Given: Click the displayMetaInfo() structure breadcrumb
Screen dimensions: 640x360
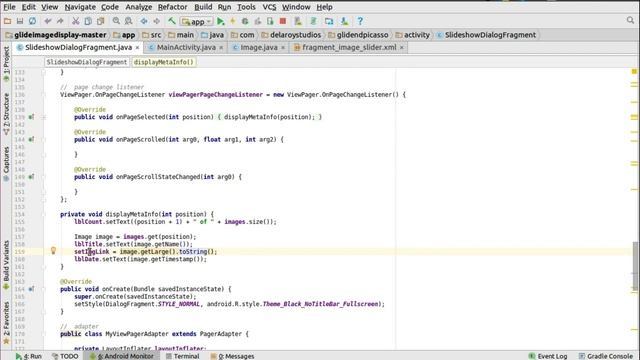Looking at the screenshot, I should [x=164, y=62].
